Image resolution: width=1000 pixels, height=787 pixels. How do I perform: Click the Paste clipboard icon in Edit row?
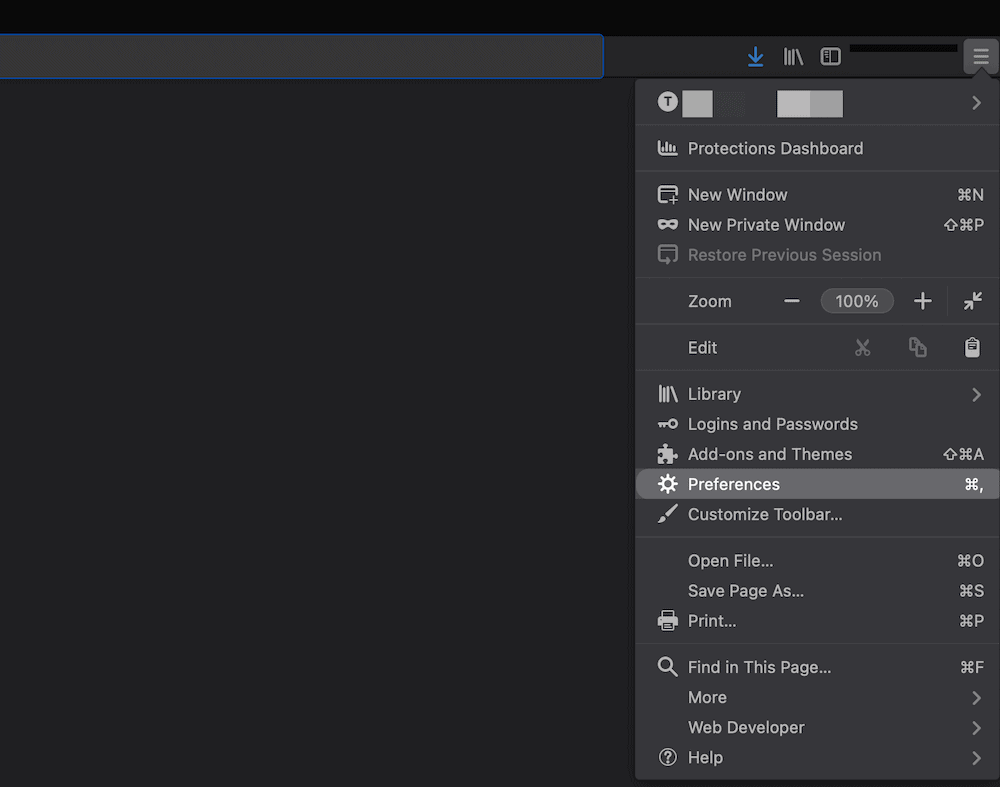(x=972, y=347)
